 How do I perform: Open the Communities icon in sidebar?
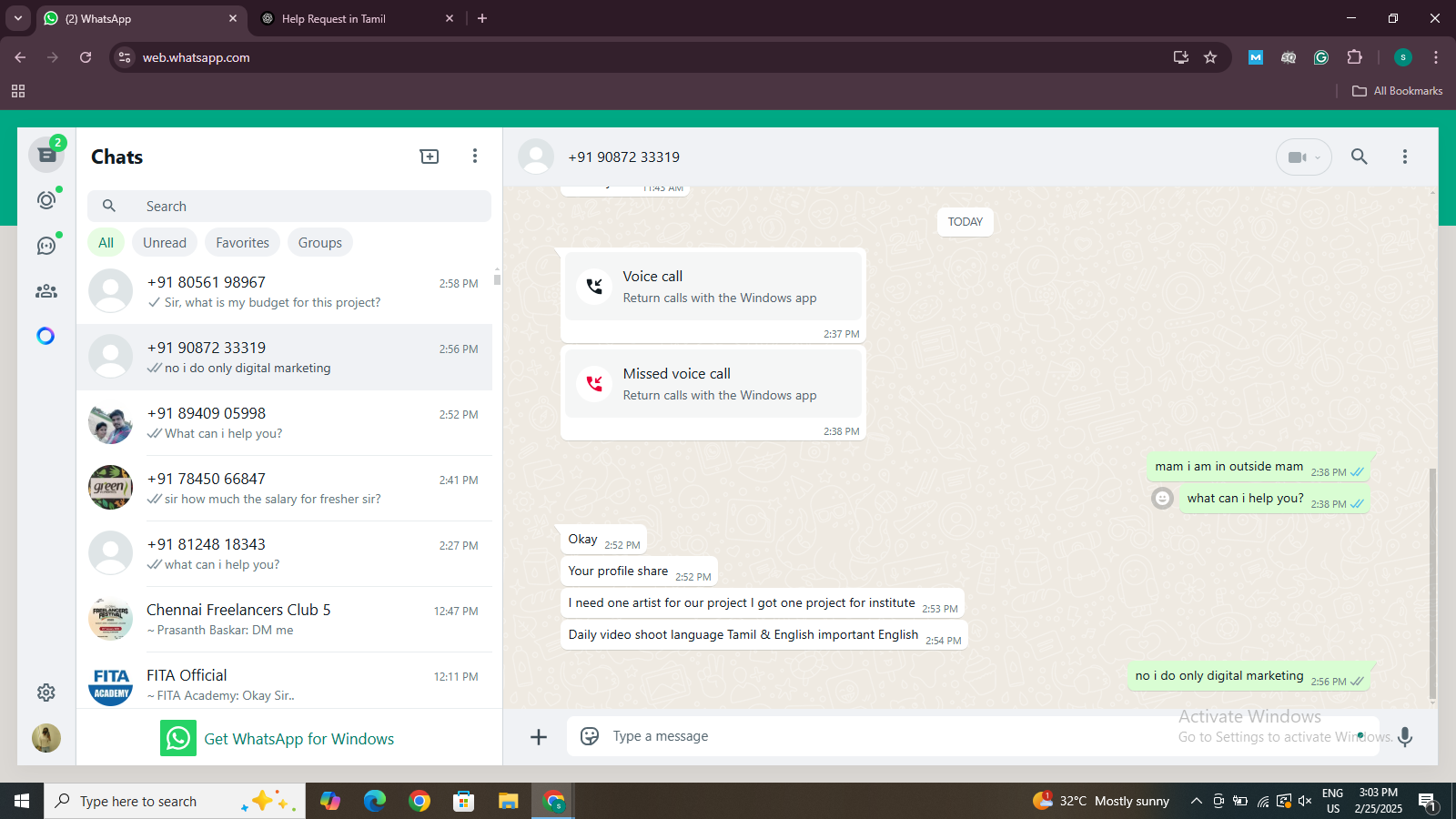tap(45, 291)
